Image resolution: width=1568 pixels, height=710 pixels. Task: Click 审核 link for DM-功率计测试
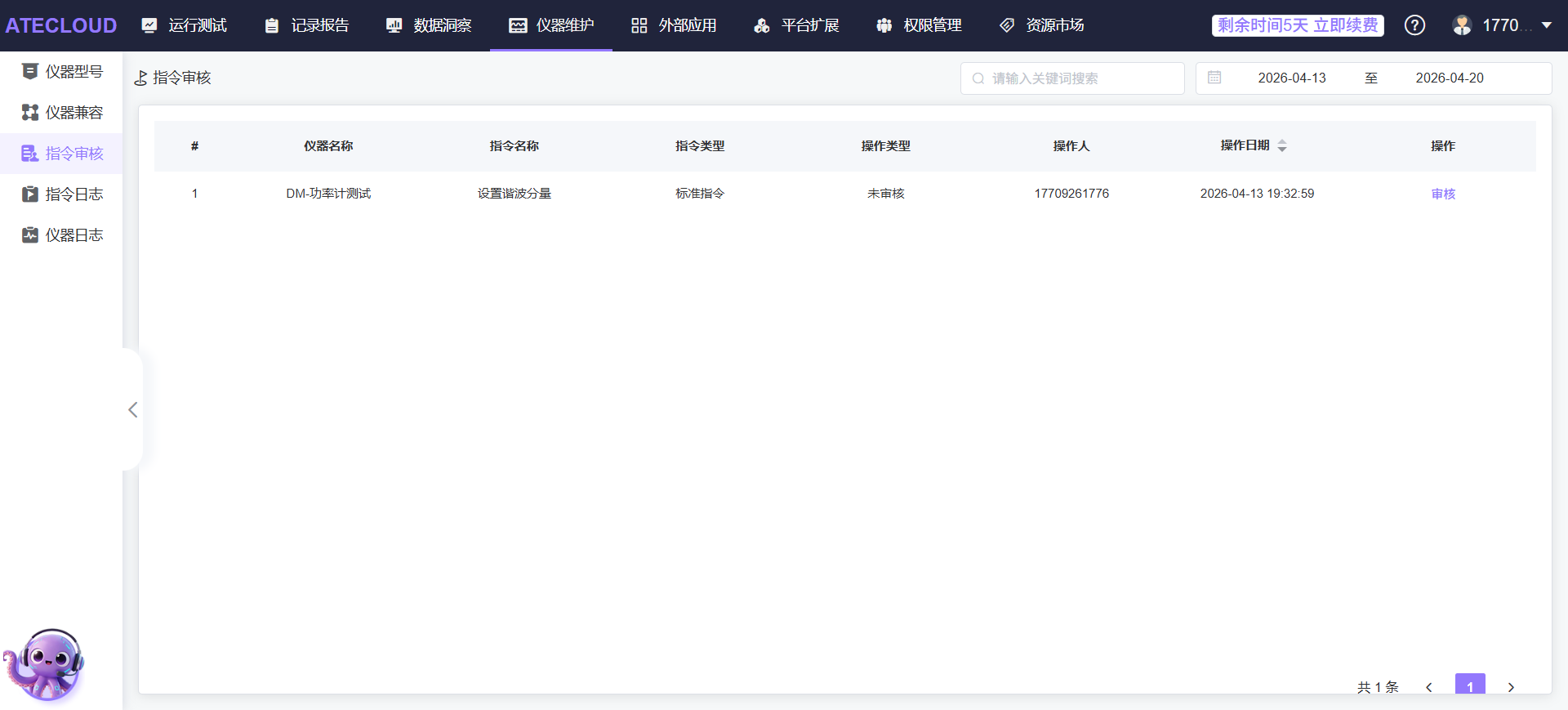[x=1443, y=194]
